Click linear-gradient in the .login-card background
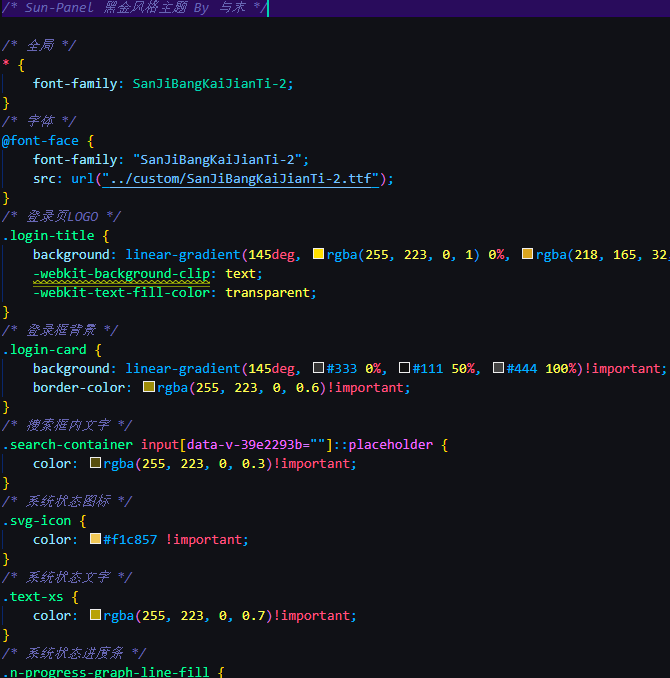Screen dimensions: 670x678 [183, 368]
